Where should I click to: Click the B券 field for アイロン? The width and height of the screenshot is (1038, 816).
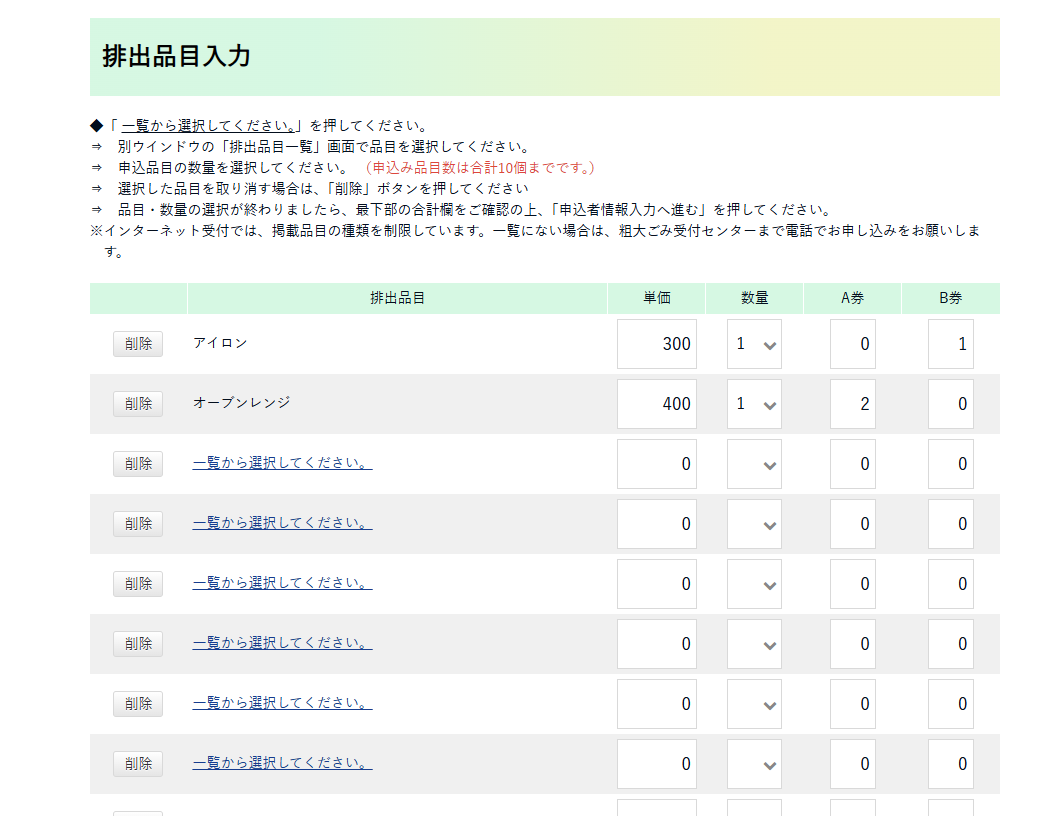[950, 344]
